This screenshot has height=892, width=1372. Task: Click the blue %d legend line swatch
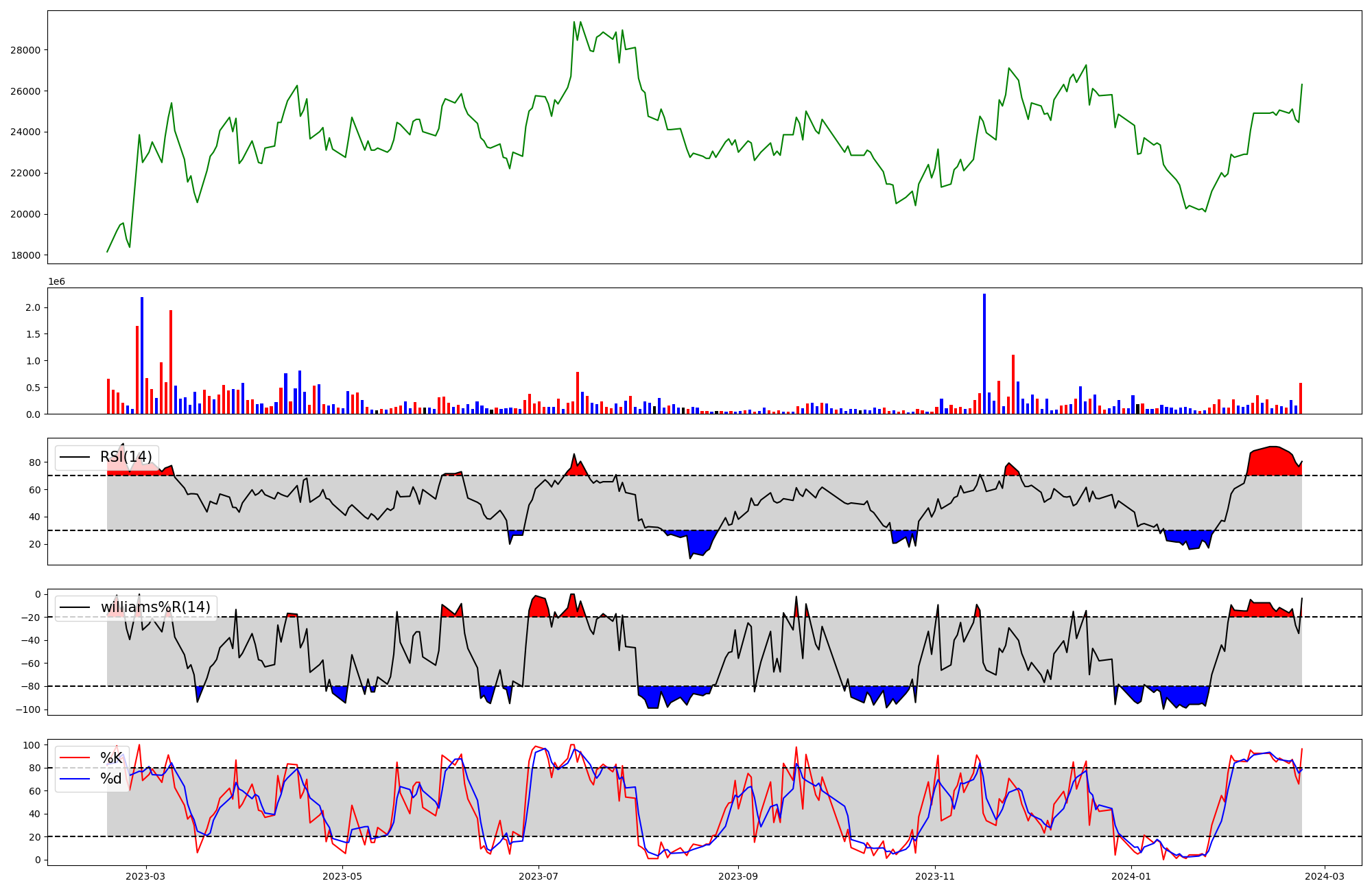75,779
